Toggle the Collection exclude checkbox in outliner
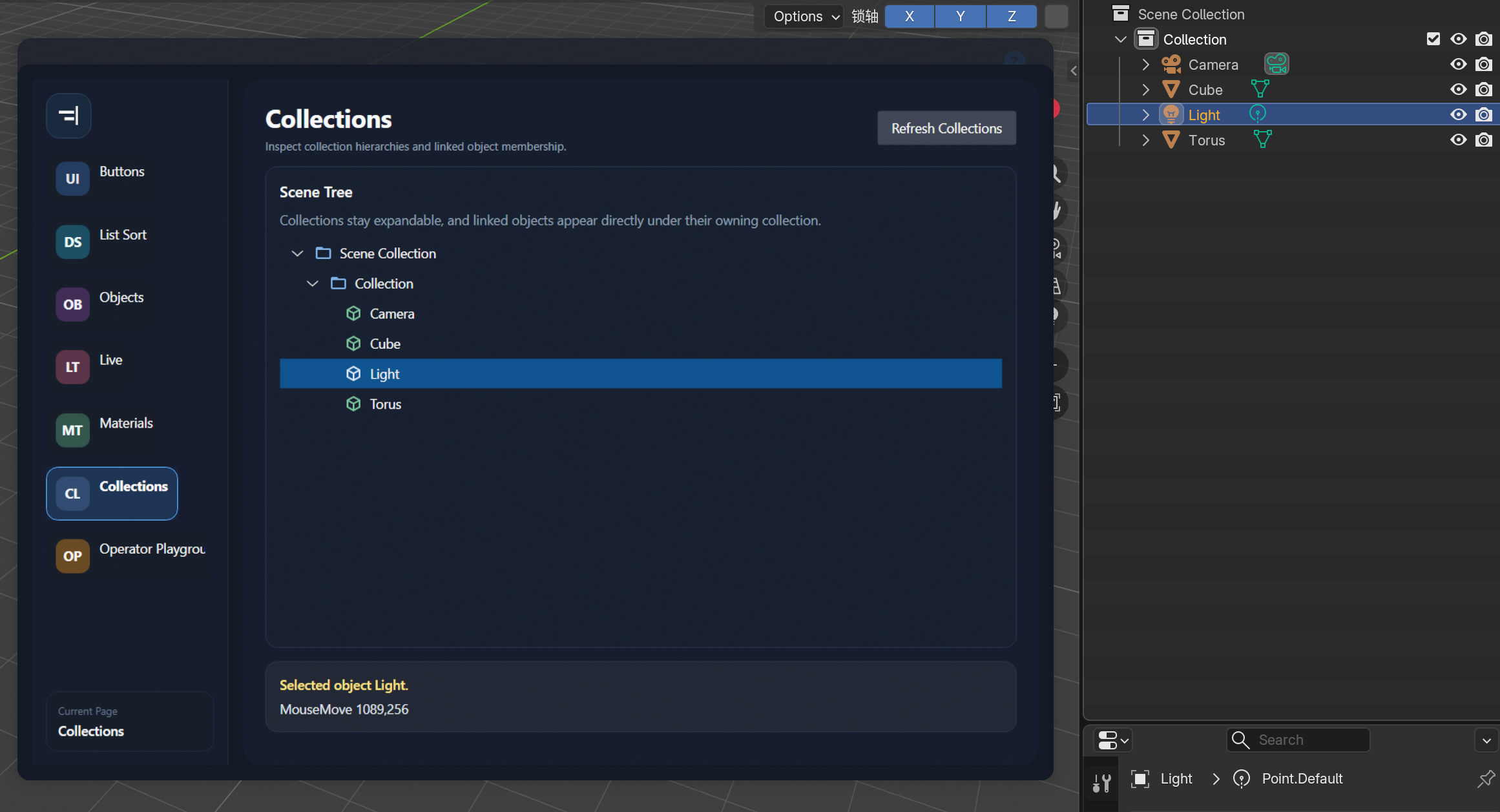This screenshot has width=1500, height=812. click(1433, 39)
